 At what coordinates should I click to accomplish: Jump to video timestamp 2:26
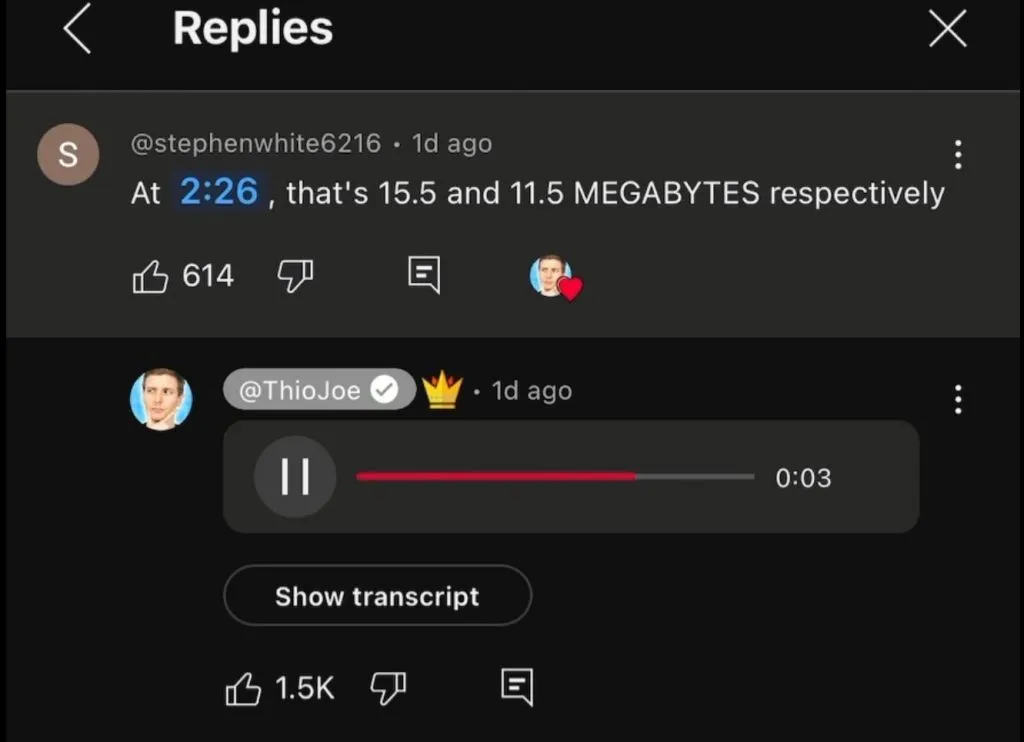click(219, 193)
